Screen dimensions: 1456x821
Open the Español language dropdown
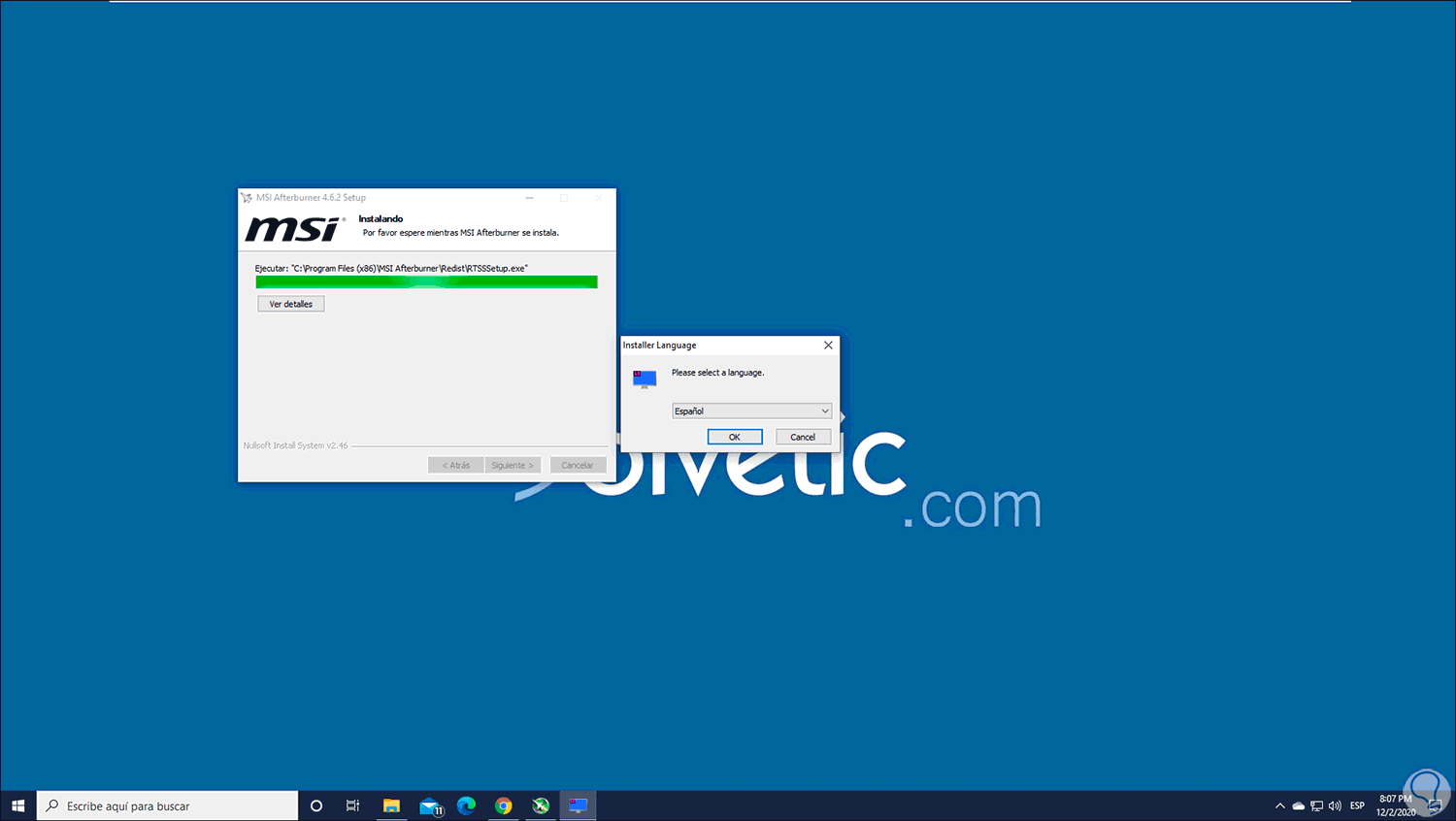coord(752,410)
